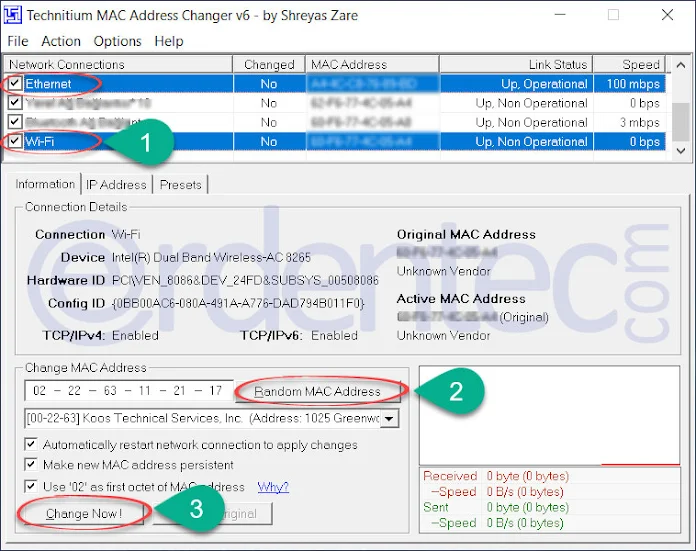Click the MAC address input field
The height and width of the screenshot is (551, 696).
point(129,391)
